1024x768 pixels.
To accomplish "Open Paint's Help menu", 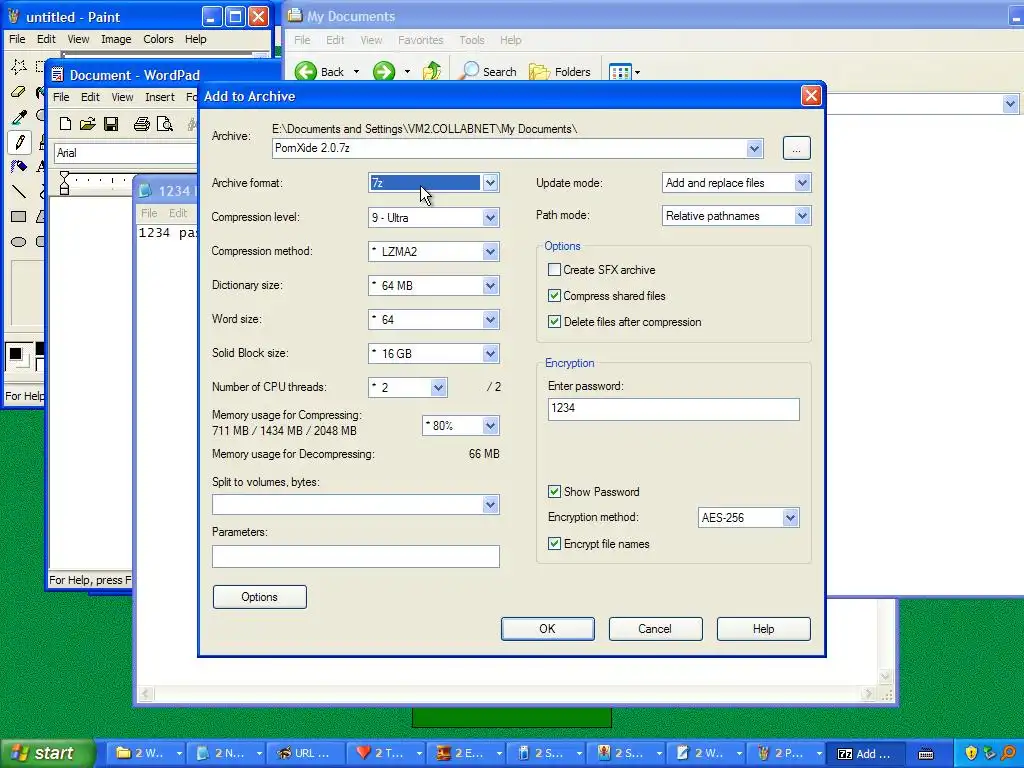I will pos(195,39).
